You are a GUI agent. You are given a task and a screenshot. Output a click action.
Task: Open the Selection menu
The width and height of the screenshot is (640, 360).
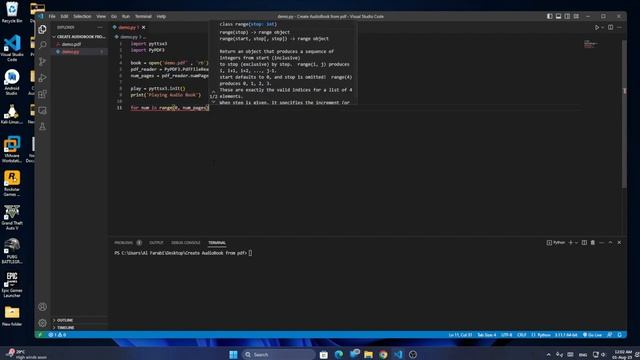[x=82, y=16]
